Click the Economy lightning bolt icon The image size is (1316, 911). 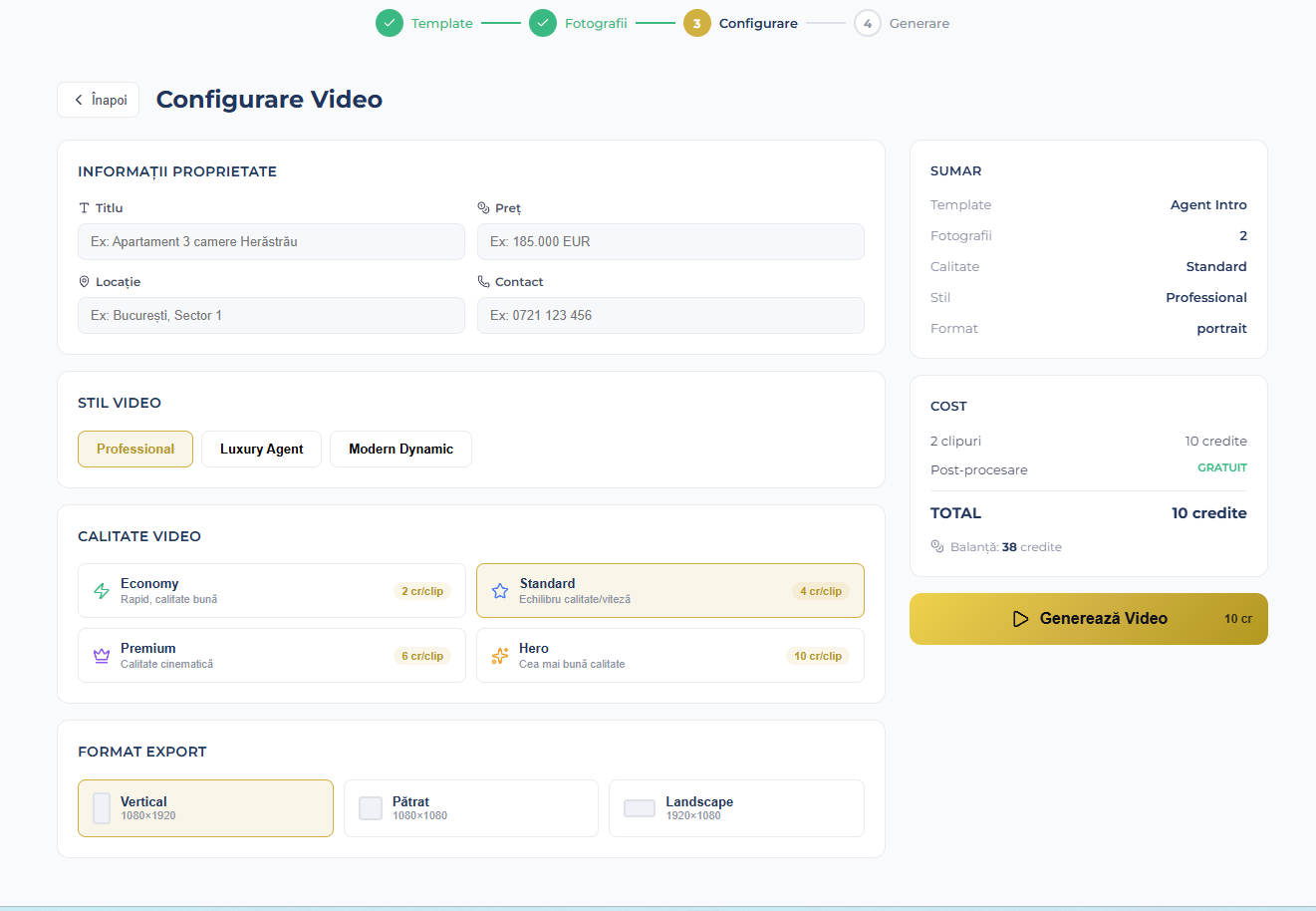tap(102, 591)
